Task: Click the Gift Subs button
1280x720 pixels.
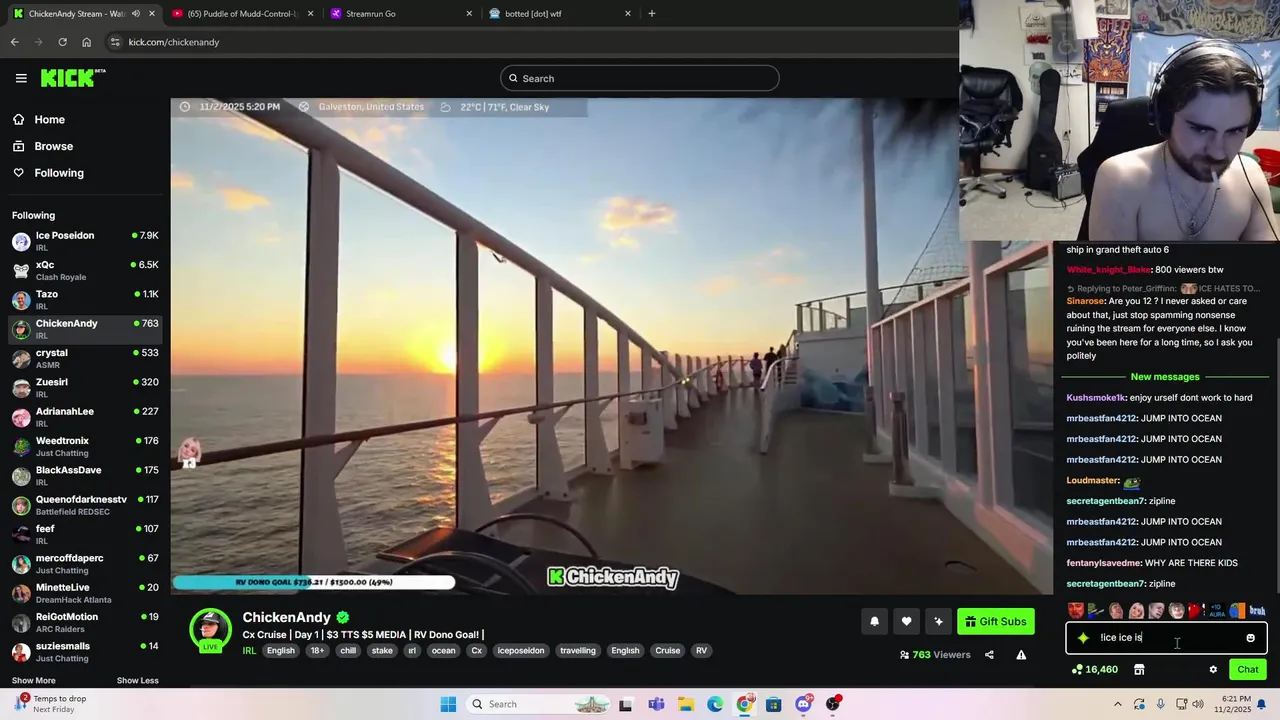Action: tap(995, 622)
